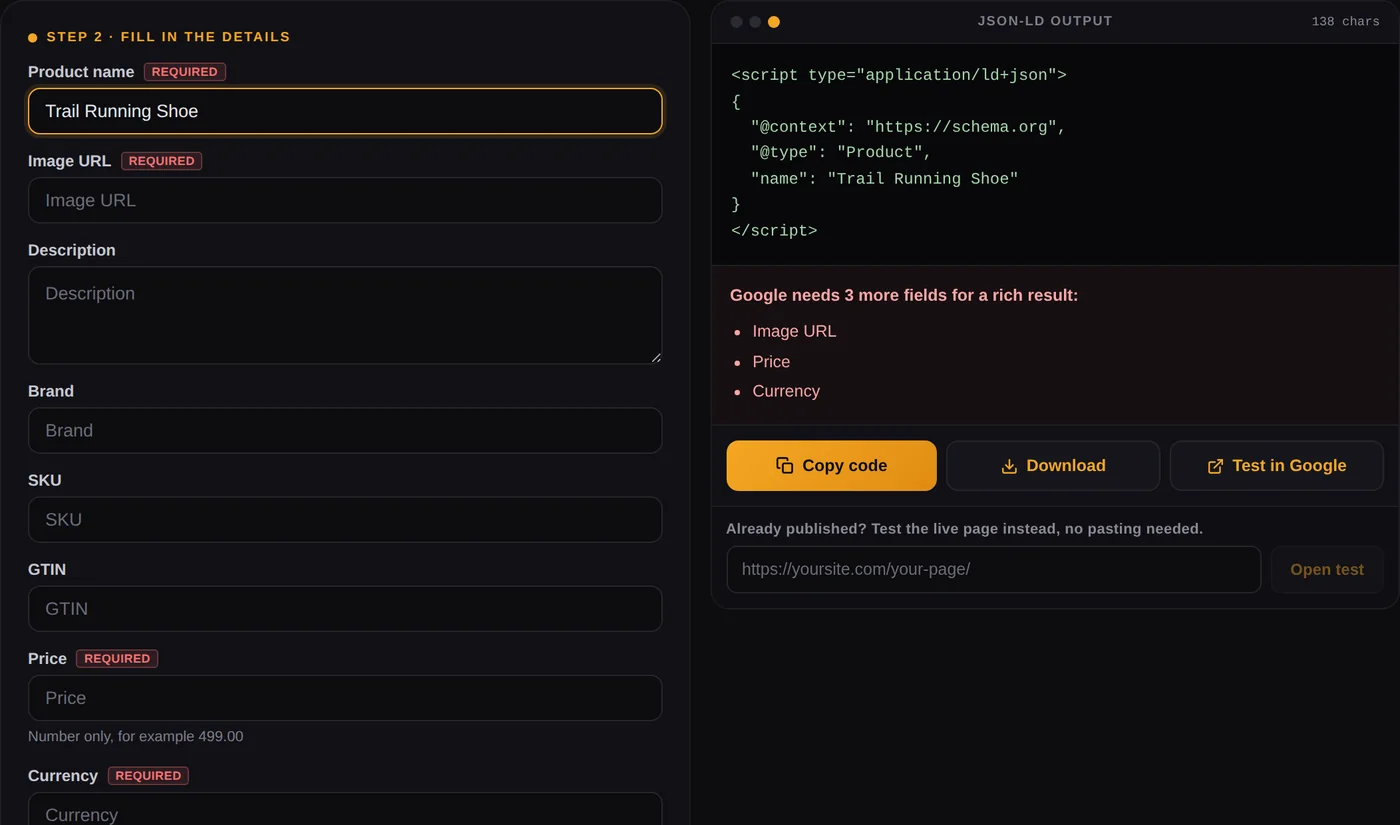Click REQUIRED badge next to Product name
This screenshot has height=825, width=1400.
pyautogui.click(x=185, y=72)
